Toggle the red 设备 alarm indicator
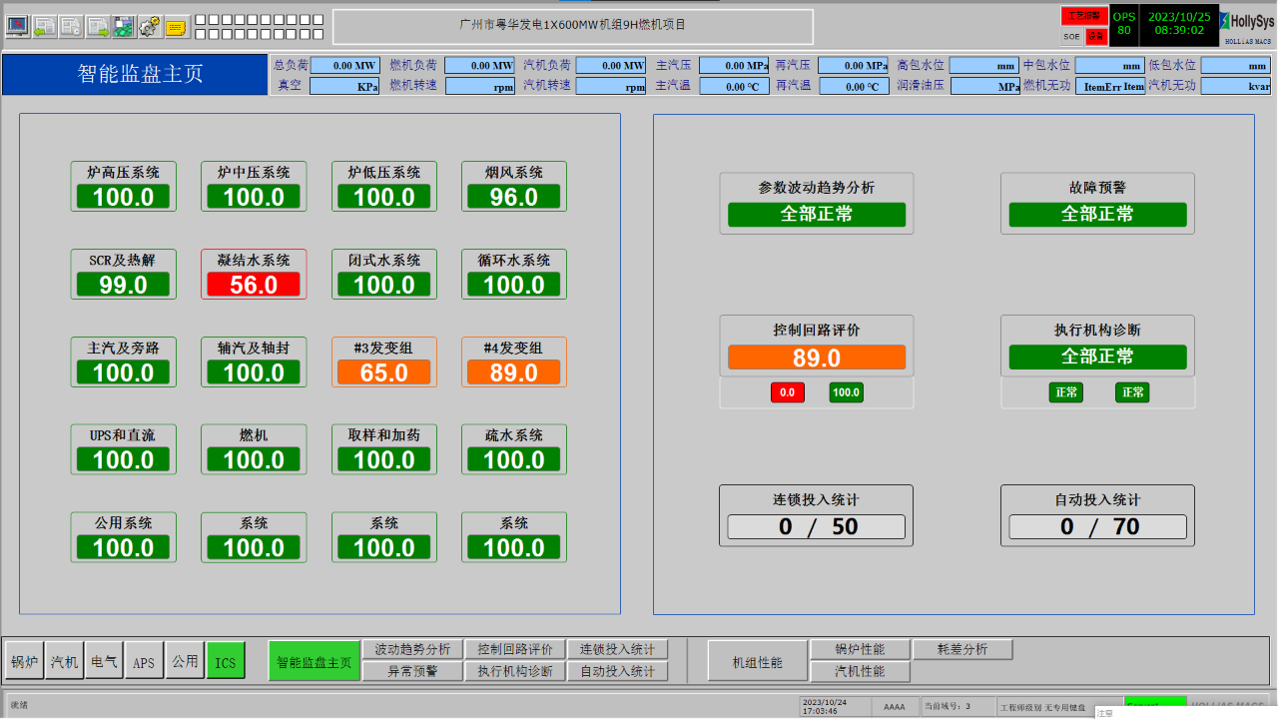The width and height of the screenshot is (1278, 719). [x=1095, y=35]
